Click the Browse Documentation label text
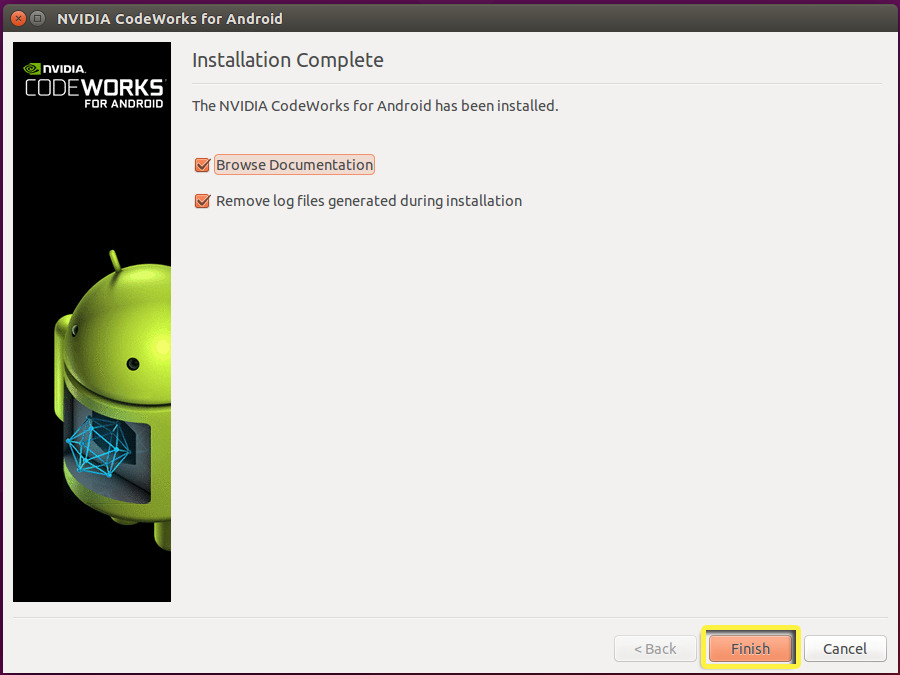Viewport: 900px width, 675px height. [294, 164]
